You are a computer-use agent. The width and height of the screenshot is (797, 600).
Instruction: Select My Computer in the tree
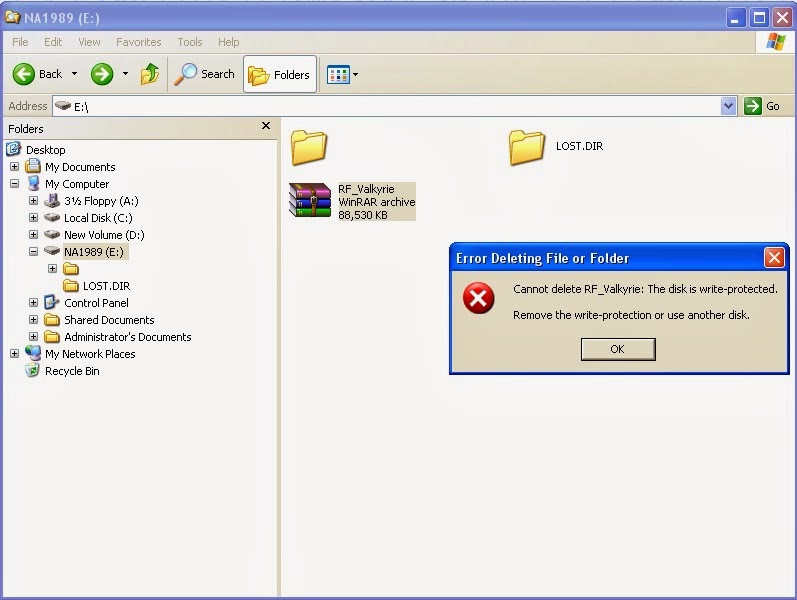77,184
